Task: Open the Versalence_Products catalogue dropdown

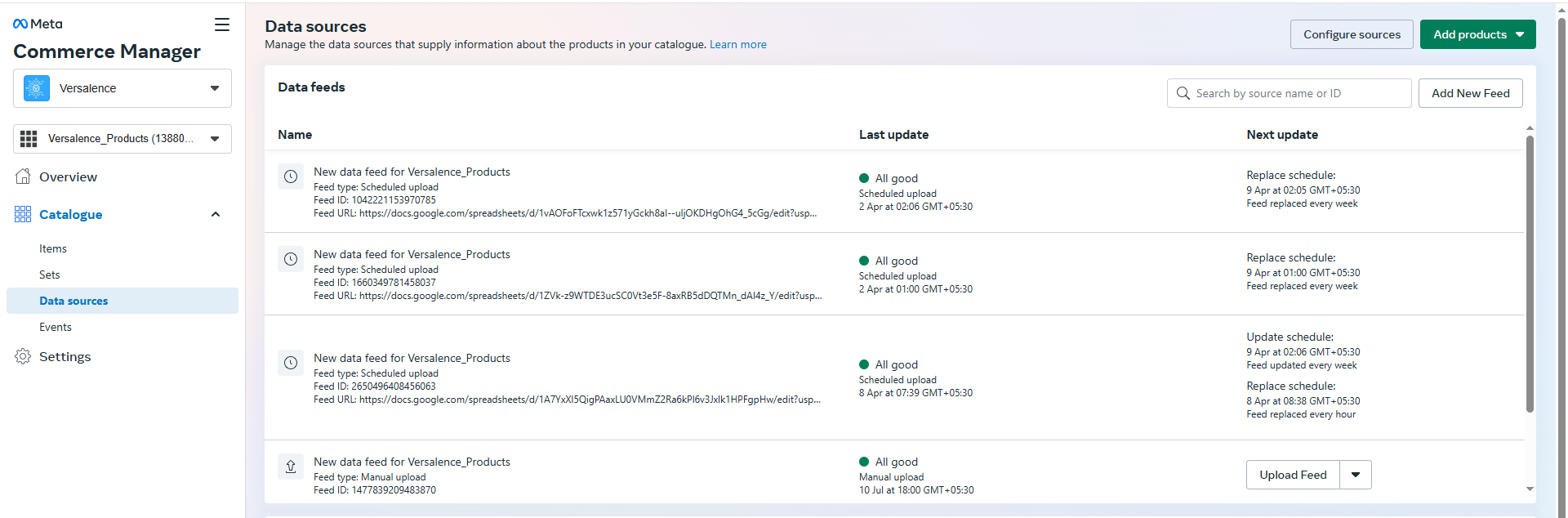Action: (122, 139)
